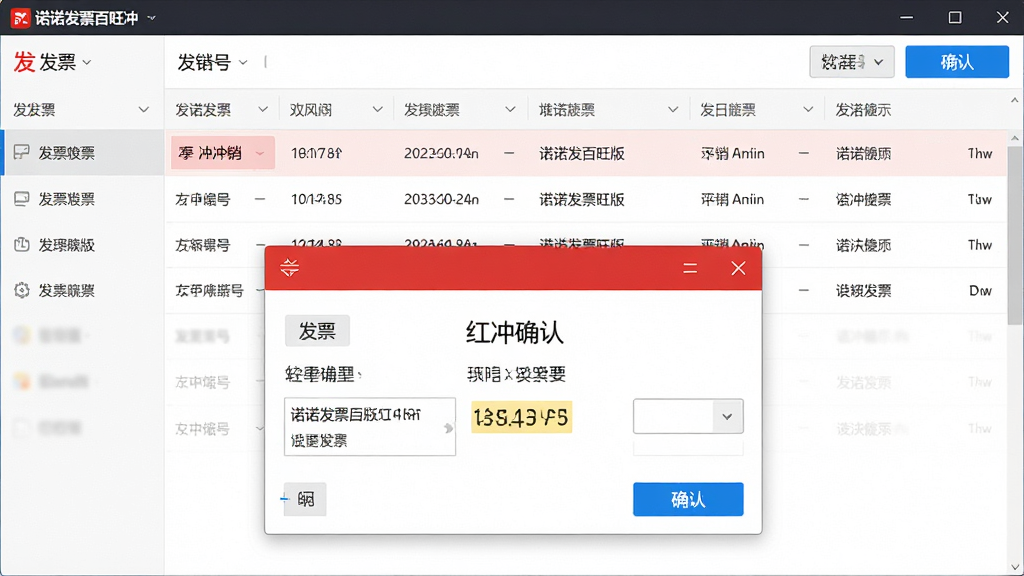Open the 发票 dropdown with the red 发 logo

click(x=52, y=62)
